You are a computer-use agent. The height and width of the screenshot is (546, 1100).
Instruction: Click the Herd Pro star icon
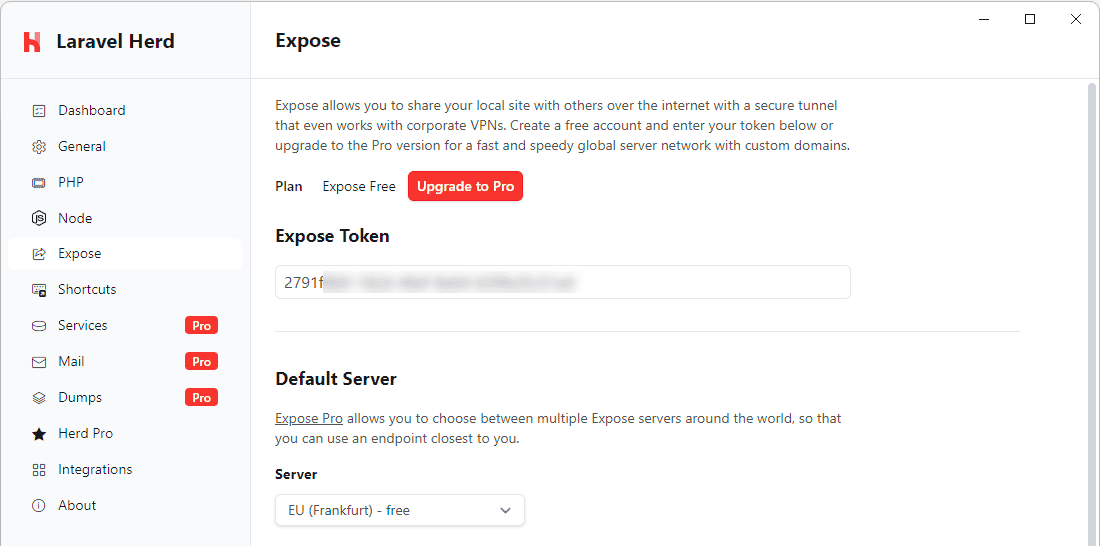coord(39,434)
